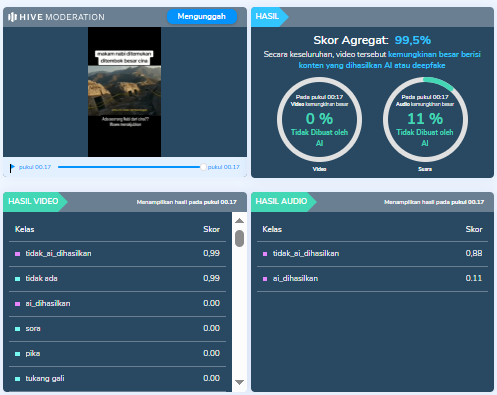Click the Mengunggah upload button
This screenshot has width=497, height=395.
[202, 16]
